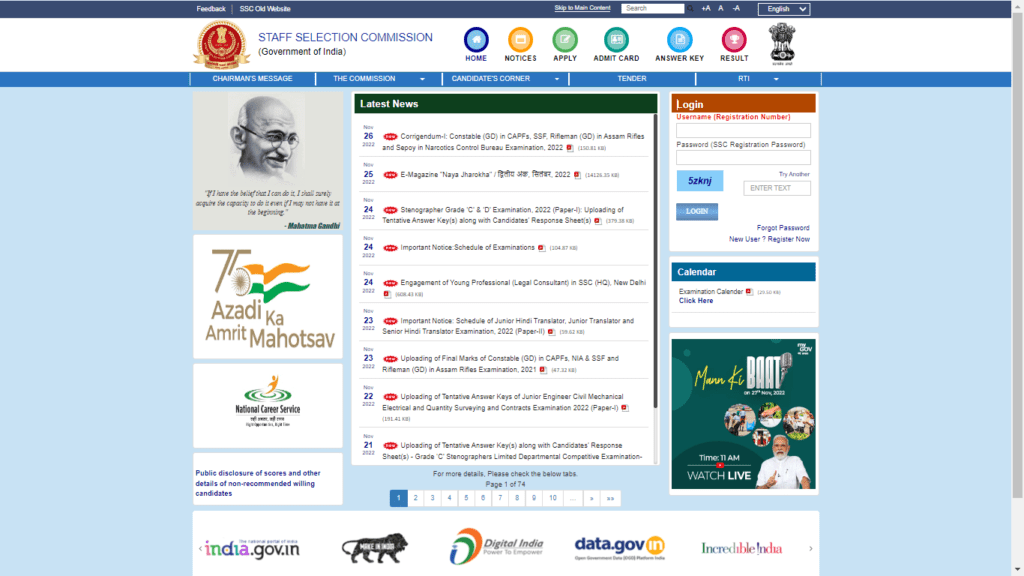Open Mann Ki Baat banner
The width and height of the screenshot is (1024, 576).
(x=743, y=413)
